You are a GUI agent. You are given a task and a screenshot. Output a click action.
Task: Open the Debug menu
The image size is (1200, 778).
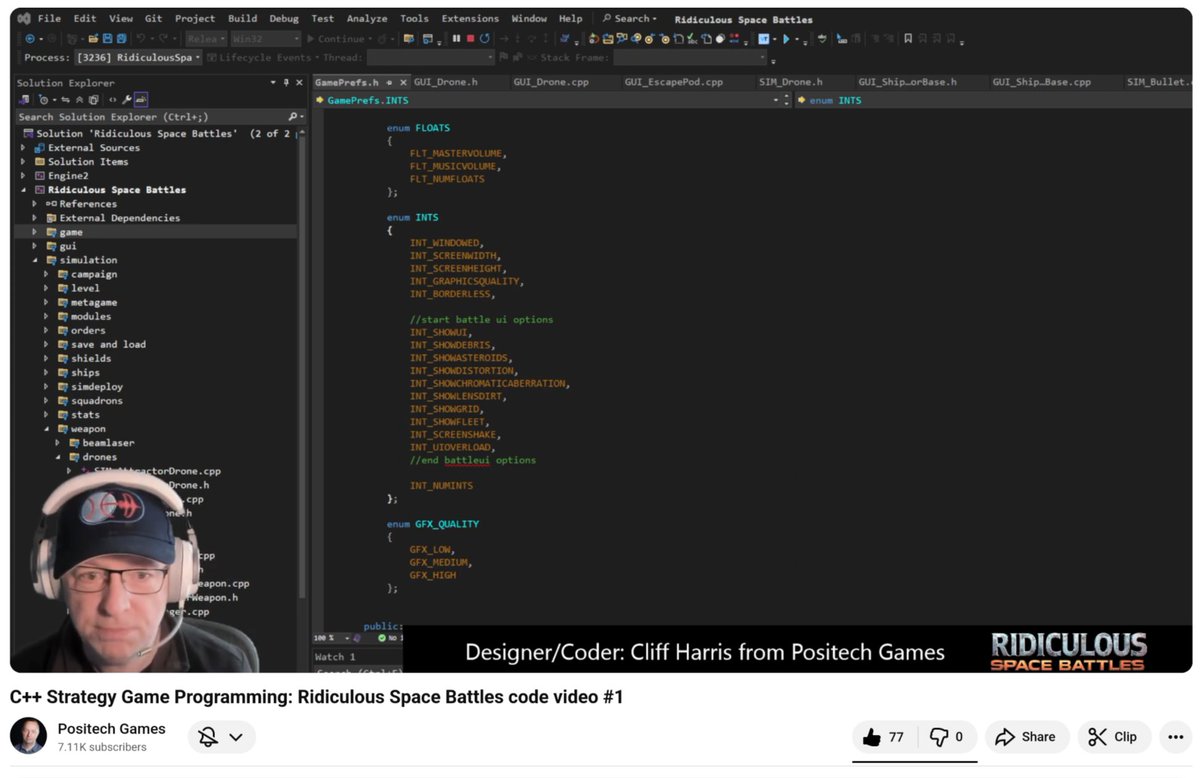point(284,18)
